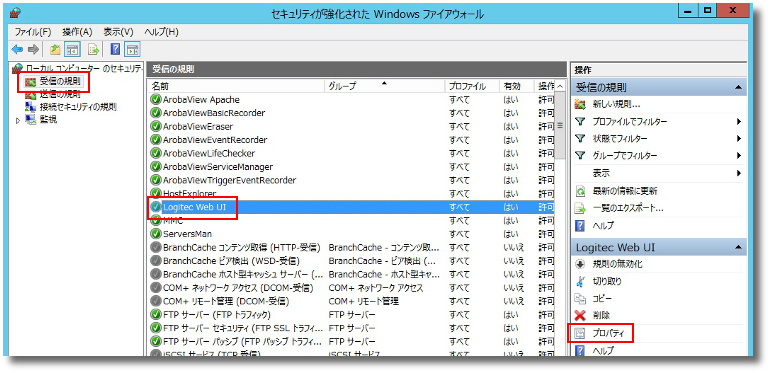Select the HostExplorer rule
The height and width of the screenshot is (373, 770).
[351, 193]
